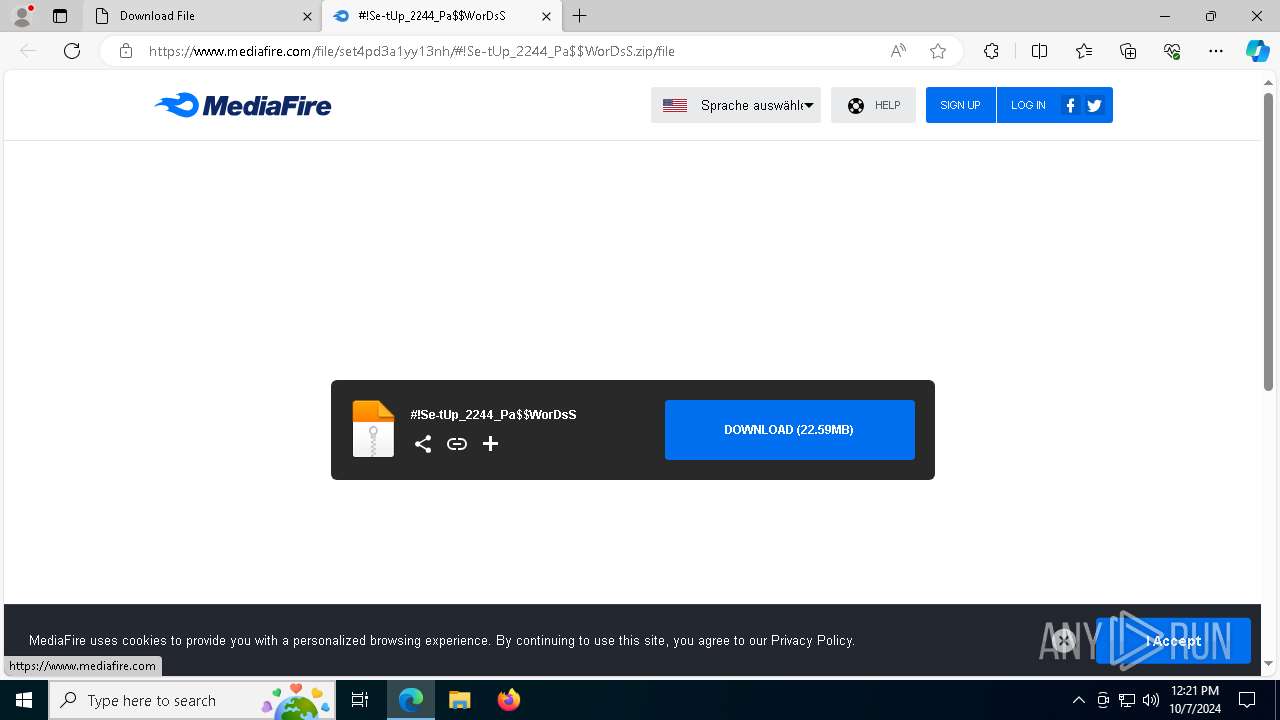Viewport: 1280px width, 720px height.
Task: Expand the Sprache auswählen language dropdown
Action: [736, 105]
